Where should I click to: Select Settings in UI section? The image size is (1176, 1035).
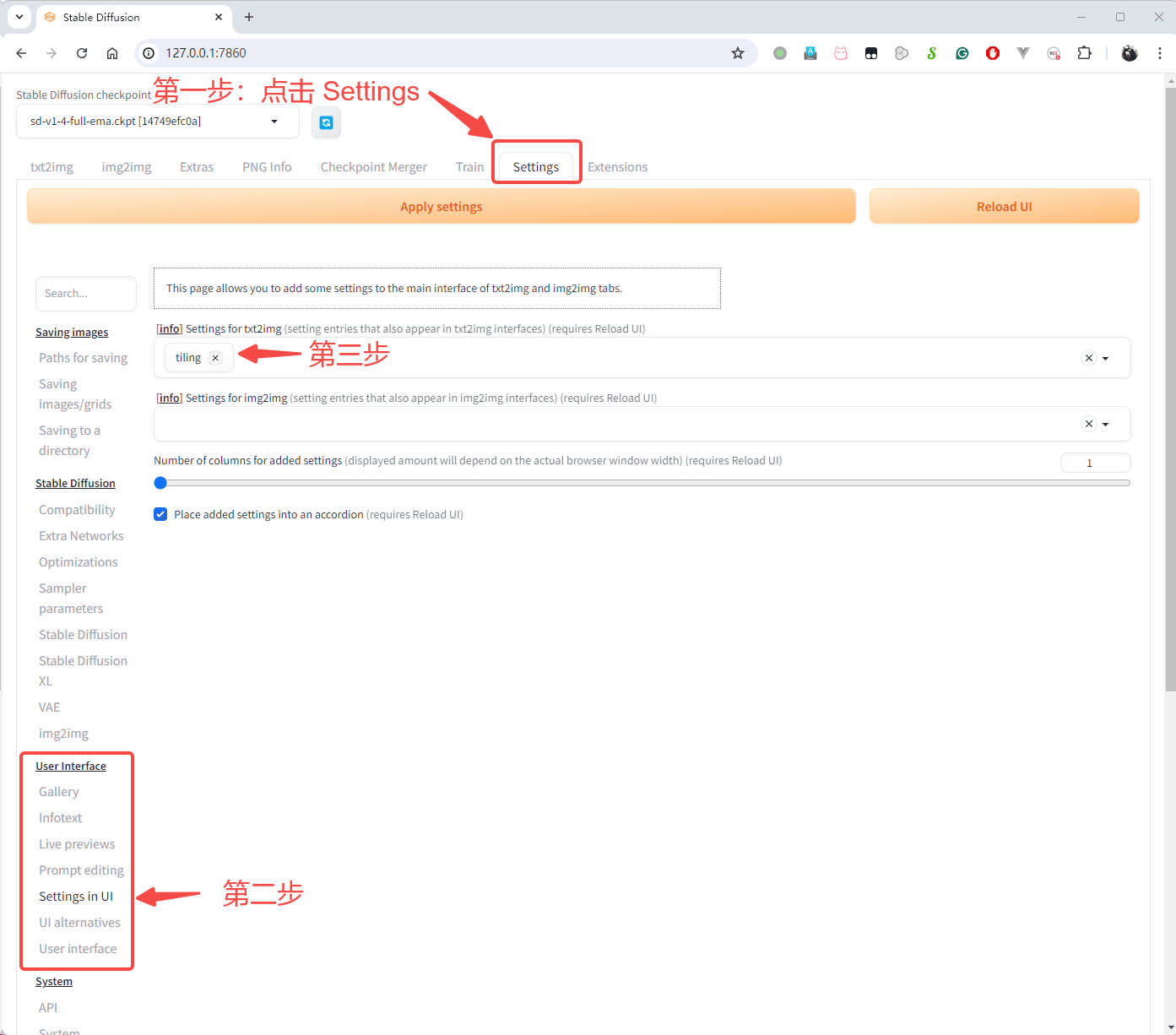[76, 897]
